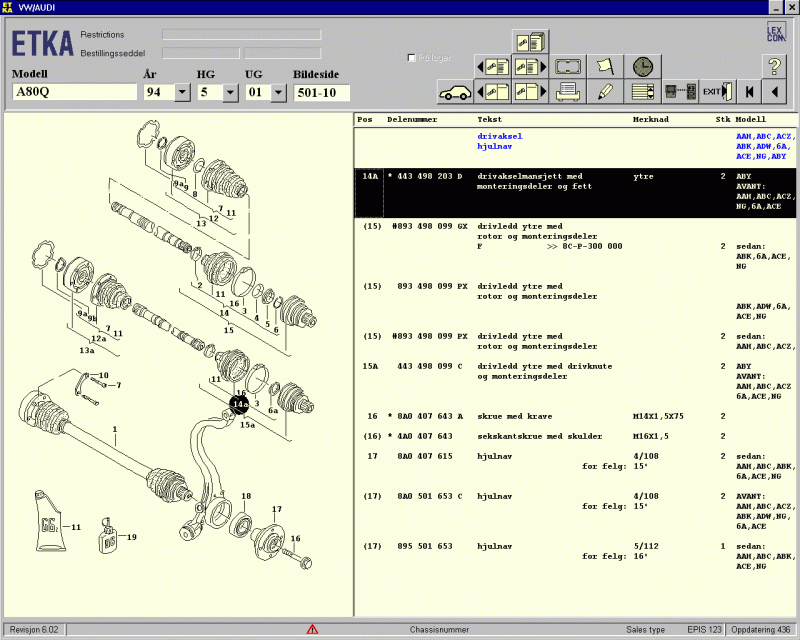Click the first-record navigation icon

pos(748,90)
